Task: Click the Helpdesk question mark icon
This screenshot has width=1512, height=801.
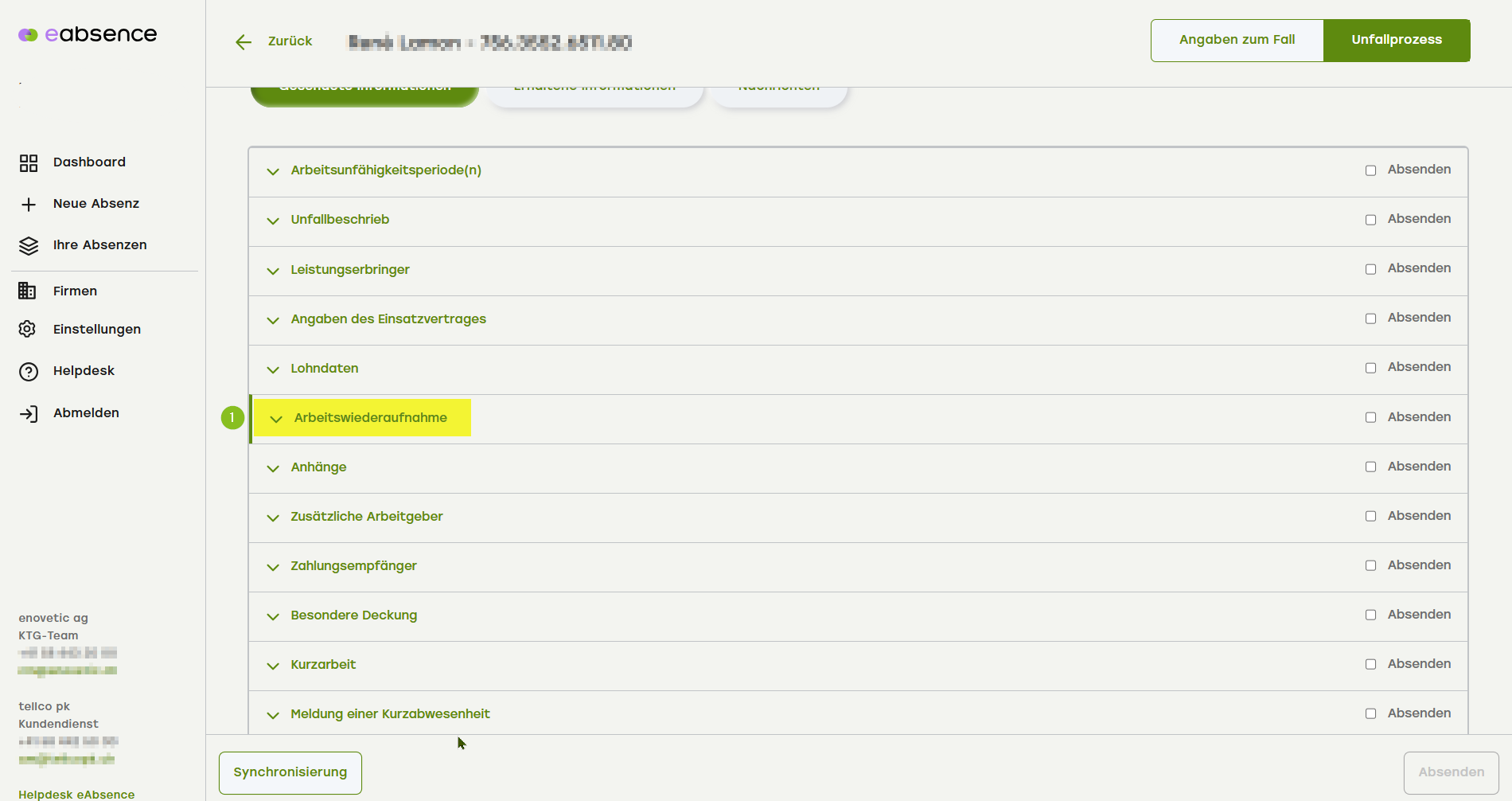Action: pyautogui.click(x=29, y=372)
